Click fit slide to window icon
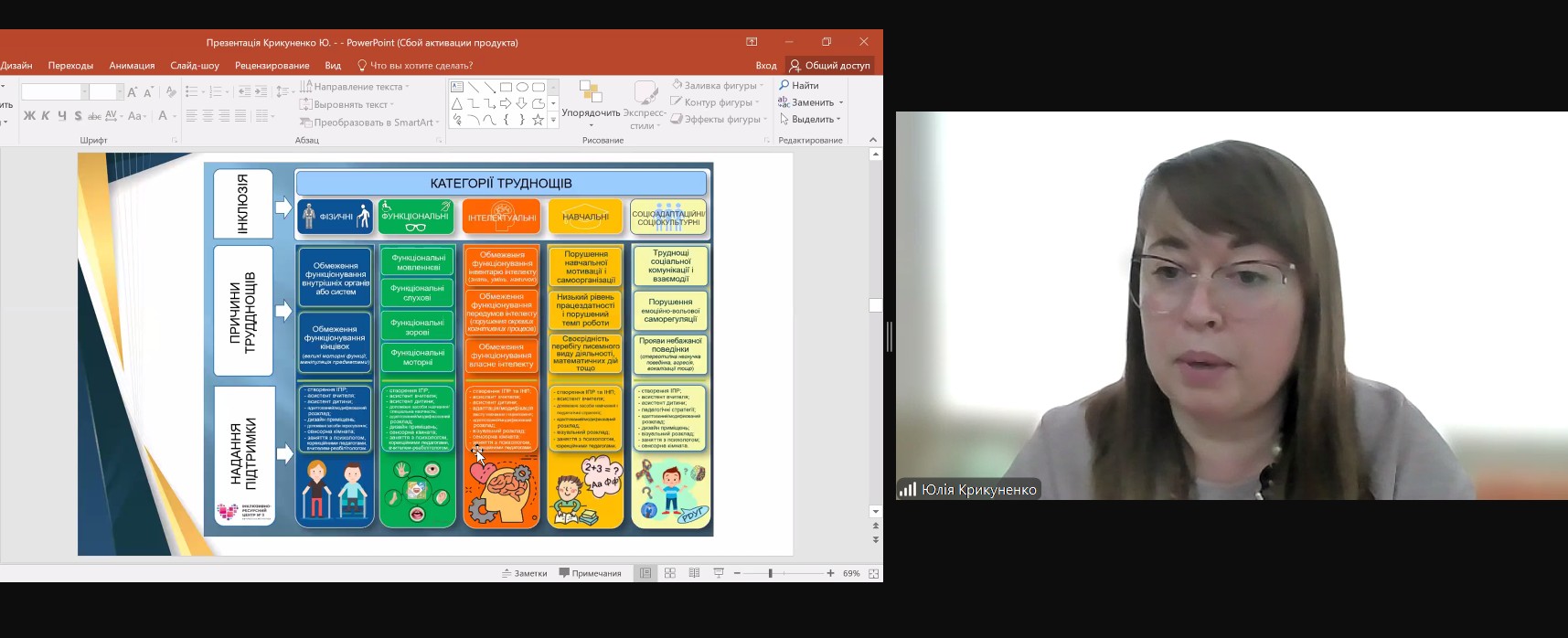Image resolution: width=1568 pixels, height=638 pixels. click(x=873, y=573)
